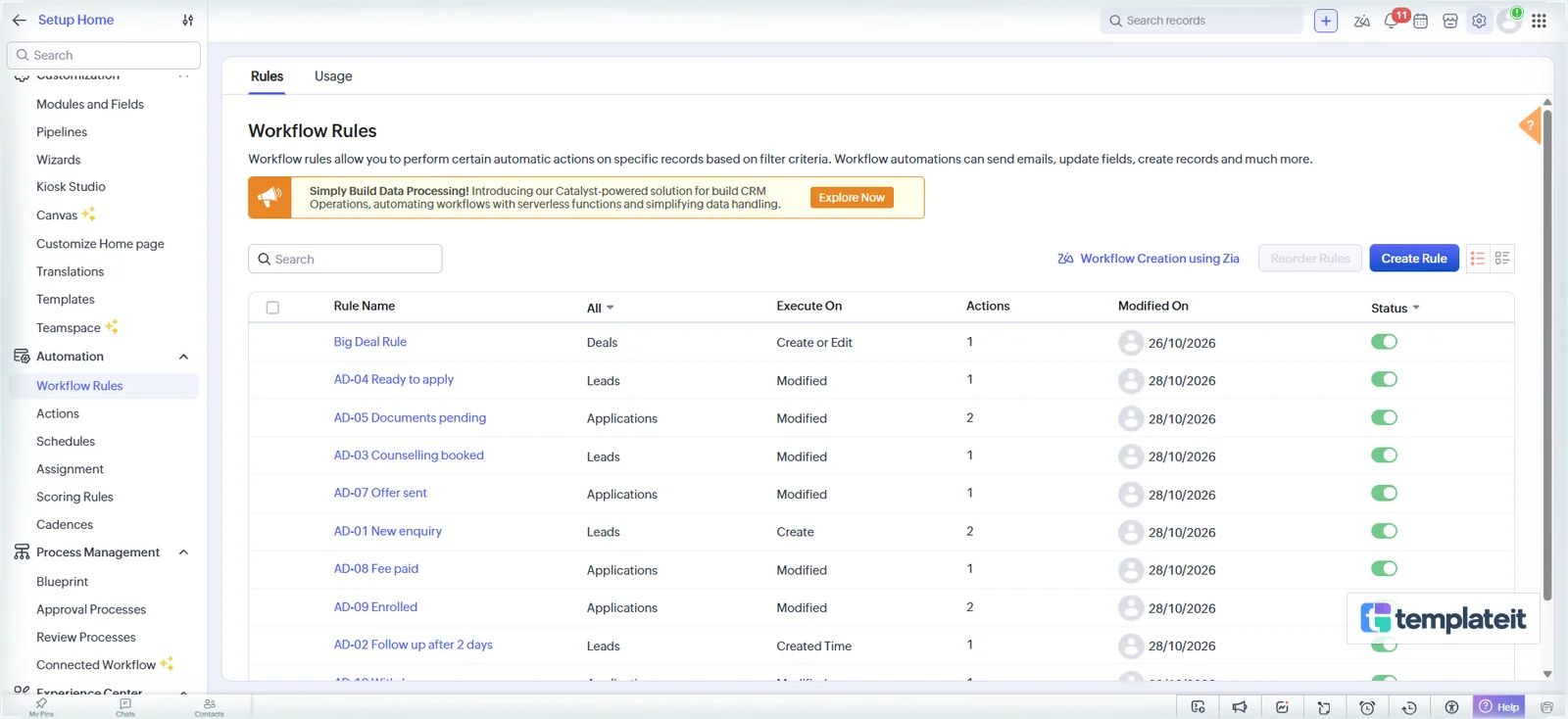Open the accessibility icon in the bottom bar

tap(1451, 707)
